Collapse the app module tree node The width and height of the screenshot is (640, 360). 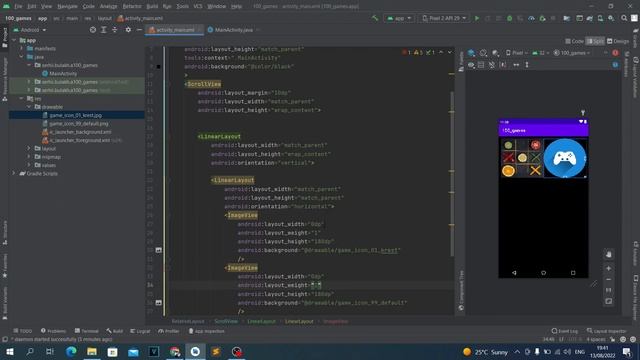pos(14,40)
